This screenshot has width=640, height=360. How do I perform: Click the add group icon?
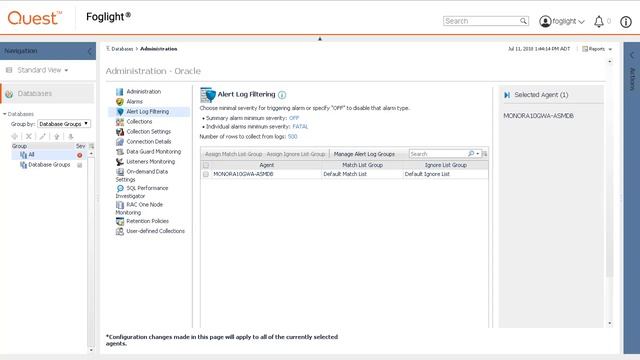[15, 136]
